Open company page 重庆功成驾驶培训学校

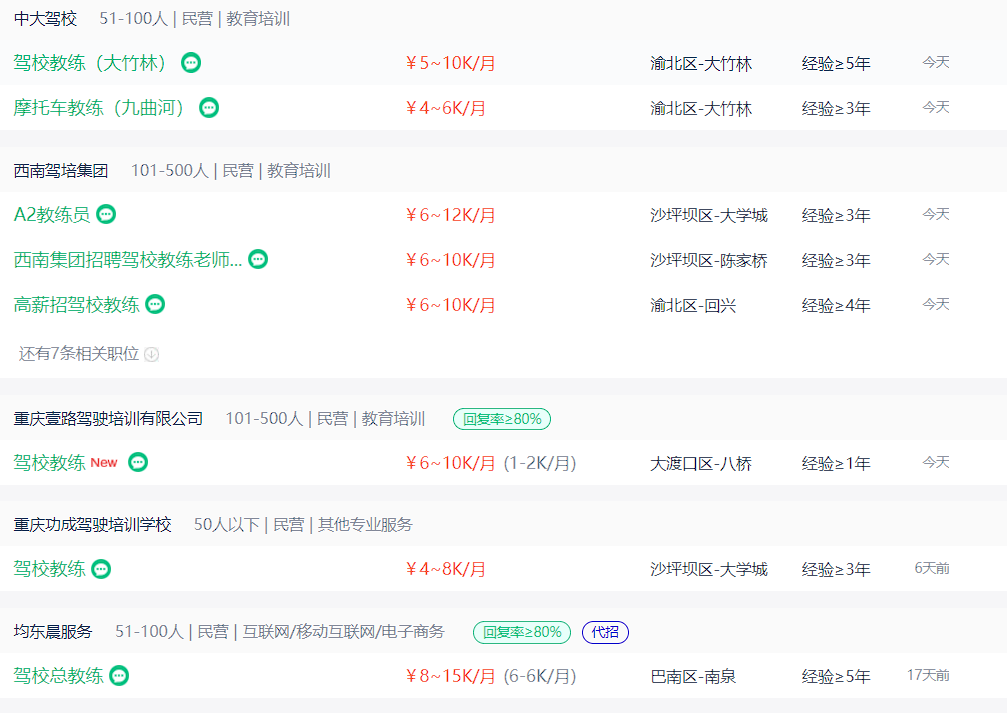pos(92,525)
